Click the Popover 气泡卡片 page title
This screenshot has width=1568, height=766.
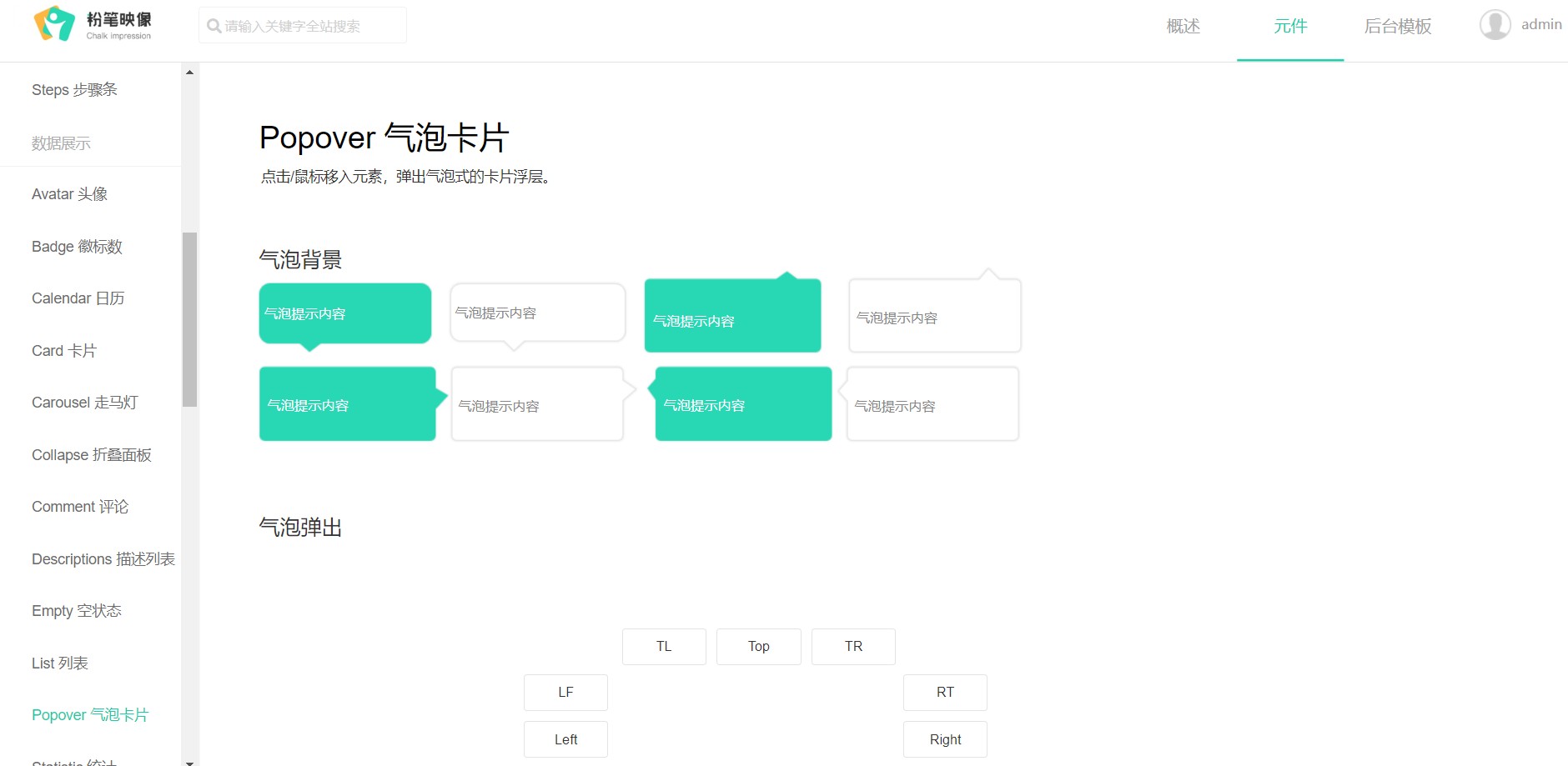pos(384,138)
